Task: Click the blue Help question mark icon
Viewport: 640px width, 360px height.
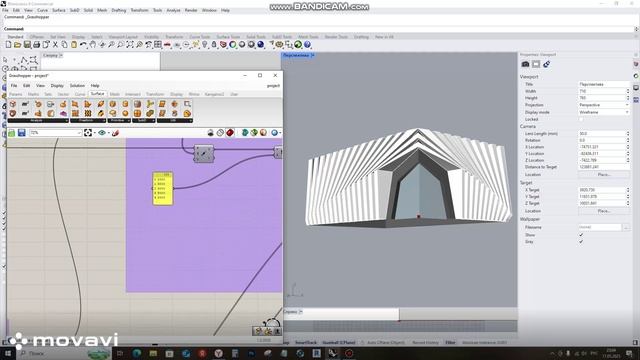Action: 307,44
